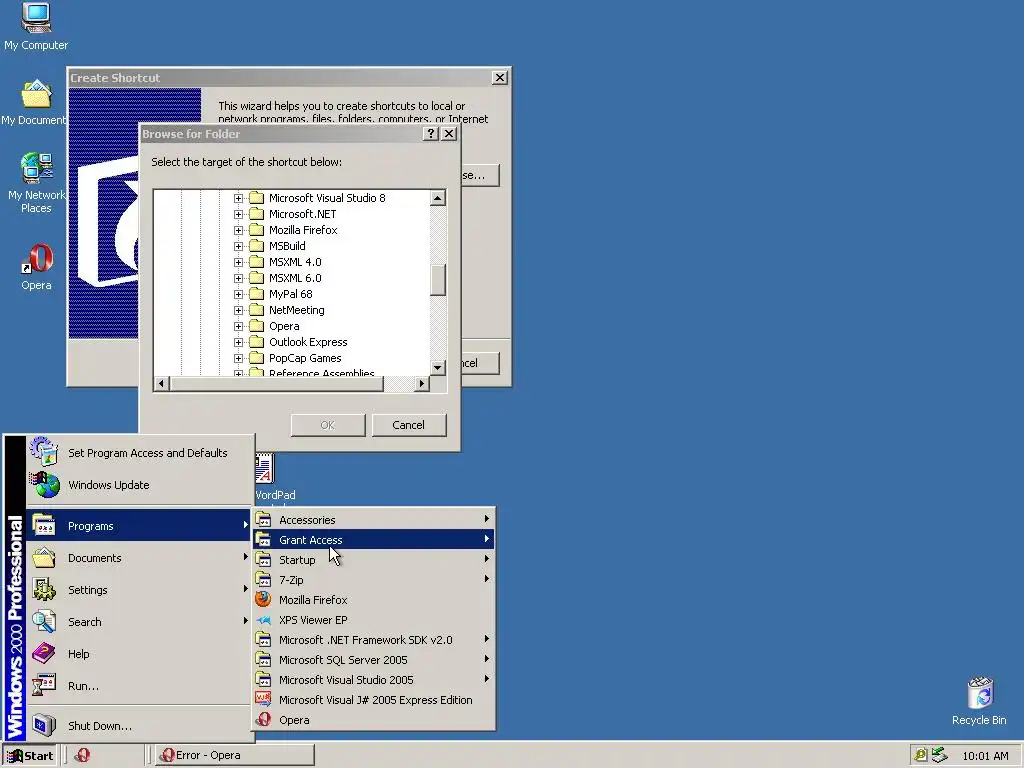Select MyPal 68 folder name in tree

coord(291,294)
